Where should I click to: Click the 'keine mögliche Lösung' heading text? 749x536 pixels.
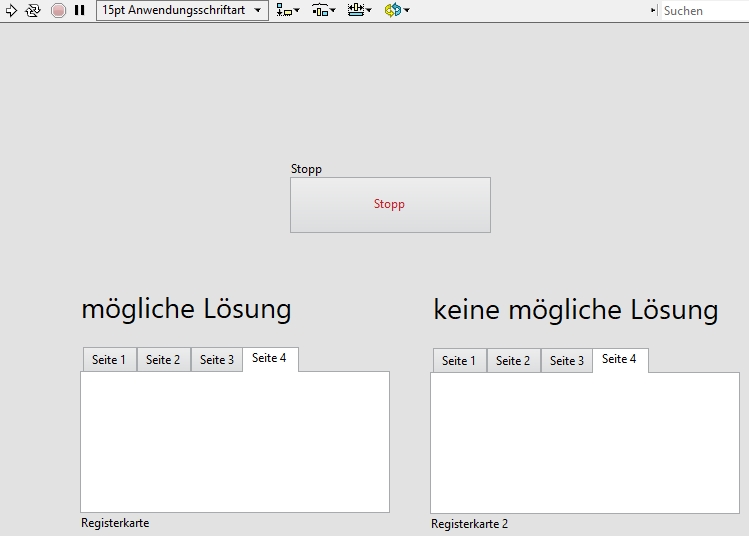pos(576,310)
